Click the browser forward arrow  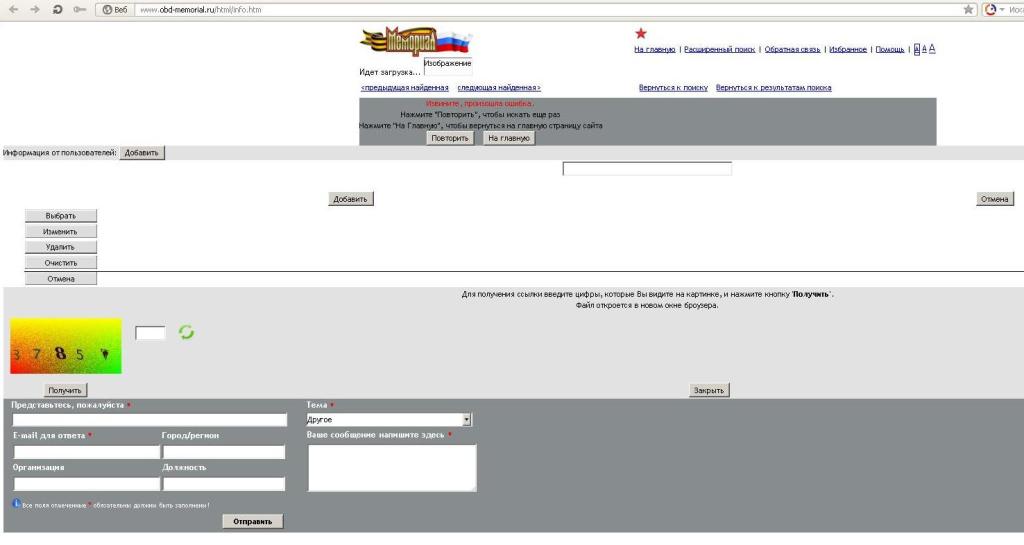point(35,10)
